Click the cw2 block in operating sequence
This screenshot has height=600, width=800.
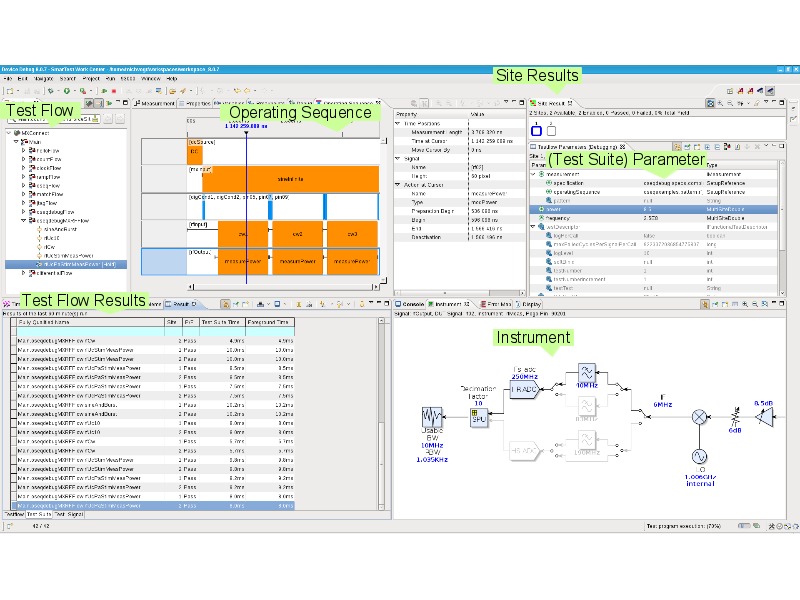(x=297, y=234)
